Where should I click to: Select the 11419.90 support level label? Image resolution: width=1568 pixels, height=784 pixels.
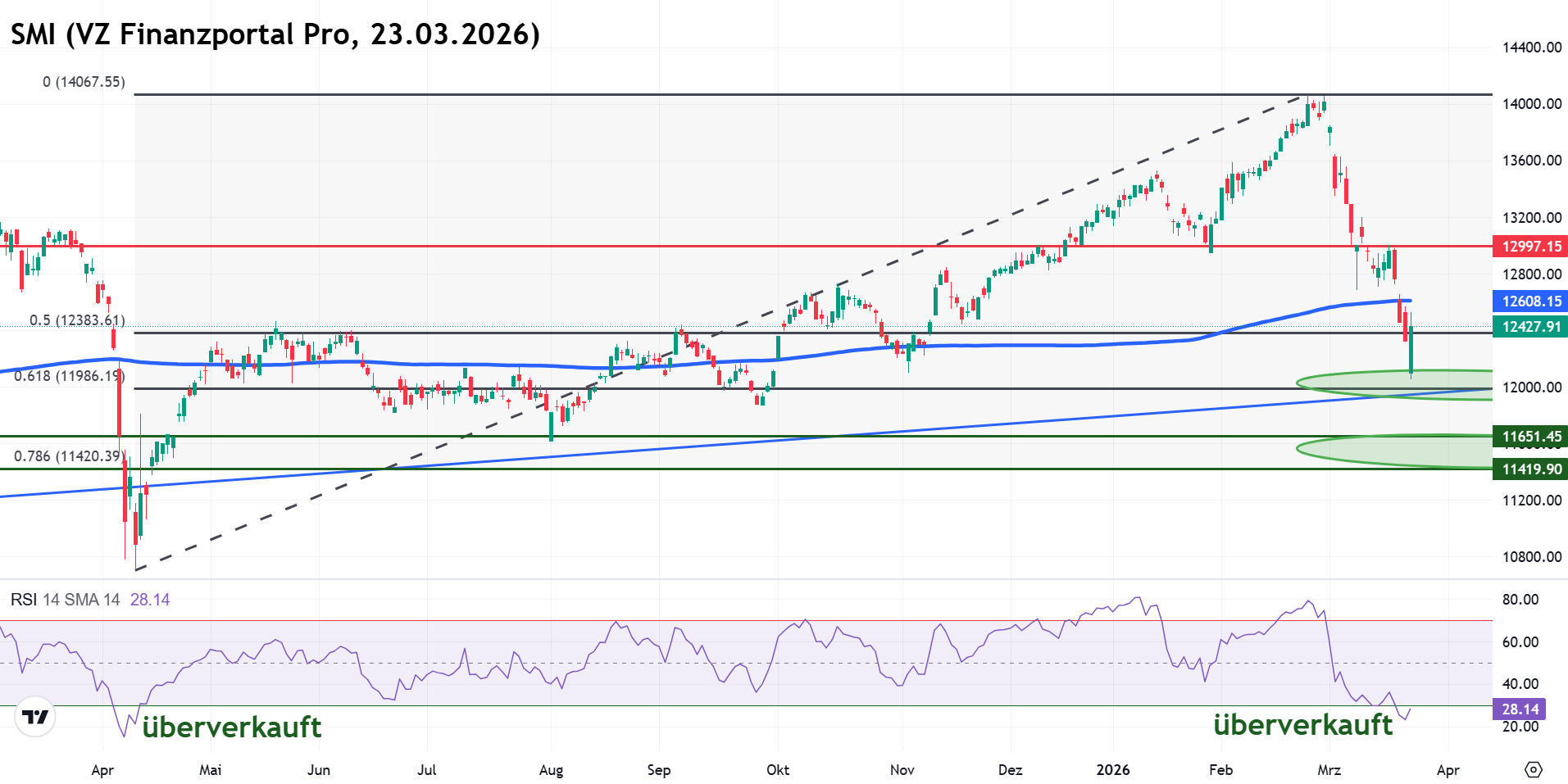click(x=1530, y=469)
